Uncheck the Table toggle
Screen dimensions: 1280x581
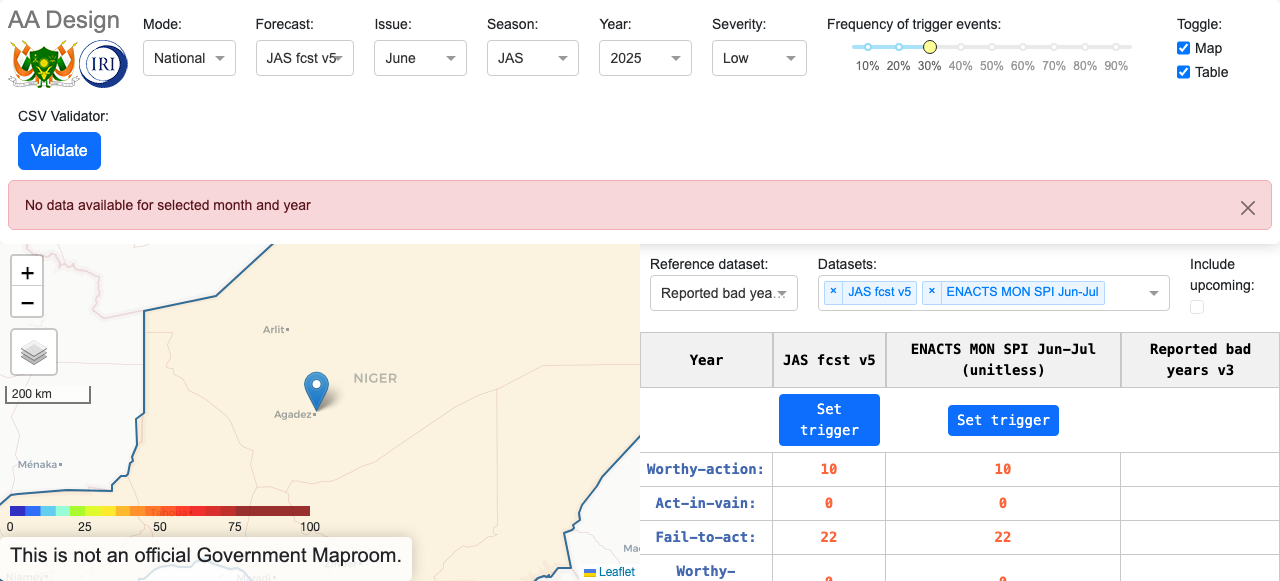[1183, 71]
